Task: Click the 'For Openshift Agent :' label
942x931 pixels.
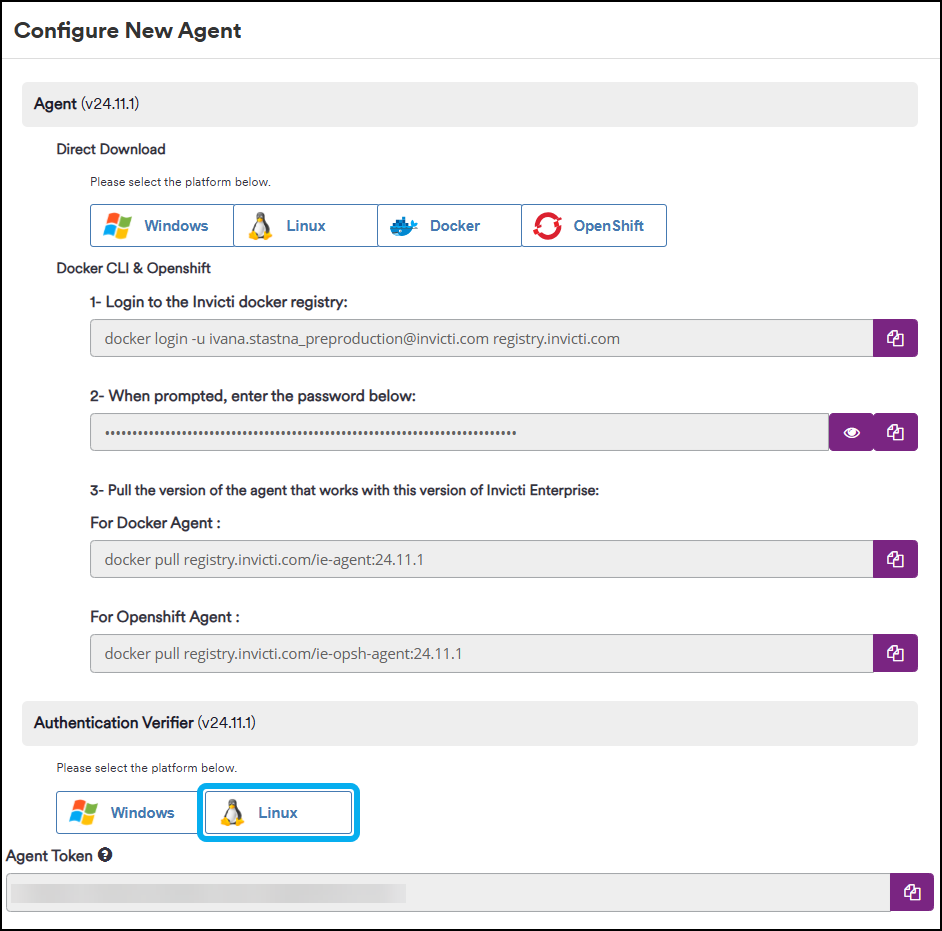Action: pos(165,617)
